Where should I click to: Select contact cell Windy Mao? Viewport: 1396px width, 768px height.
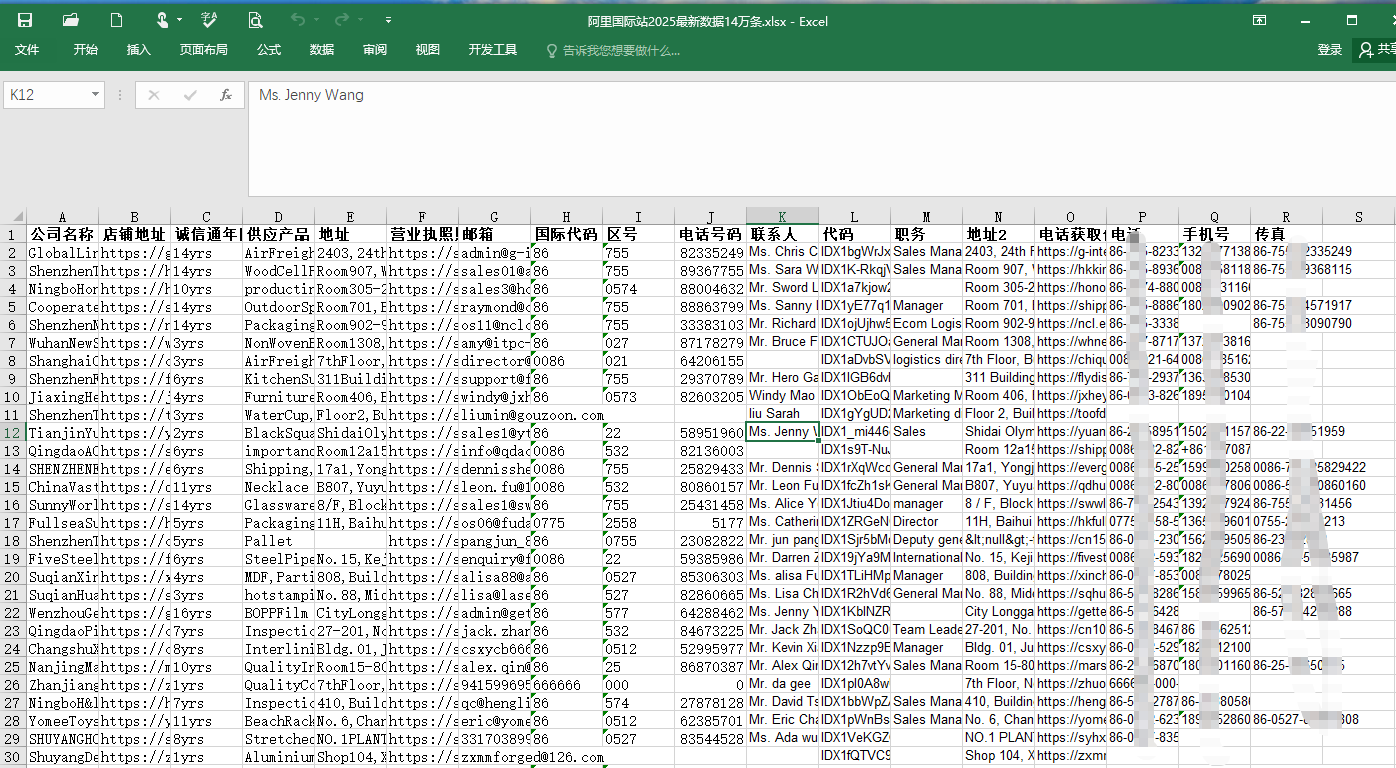click(783, 396)
